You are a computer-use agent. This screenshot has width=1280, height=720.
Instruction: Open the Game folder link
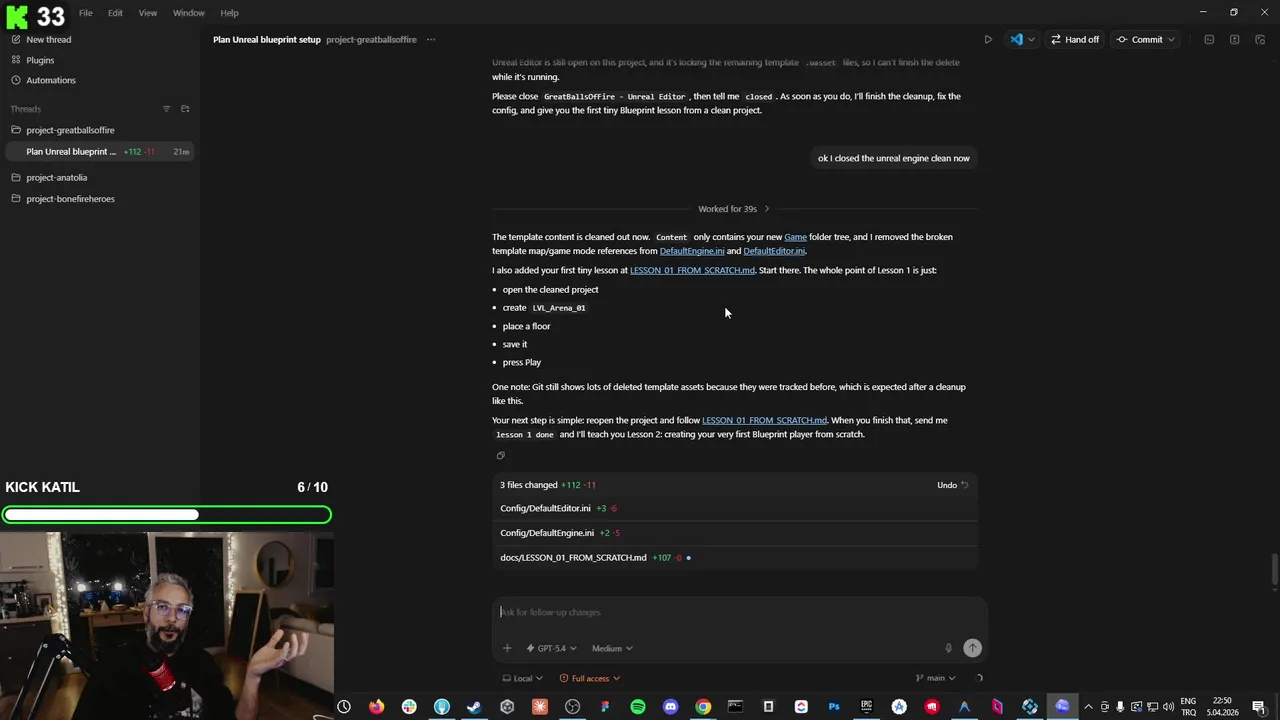click(x=795, y=237)
